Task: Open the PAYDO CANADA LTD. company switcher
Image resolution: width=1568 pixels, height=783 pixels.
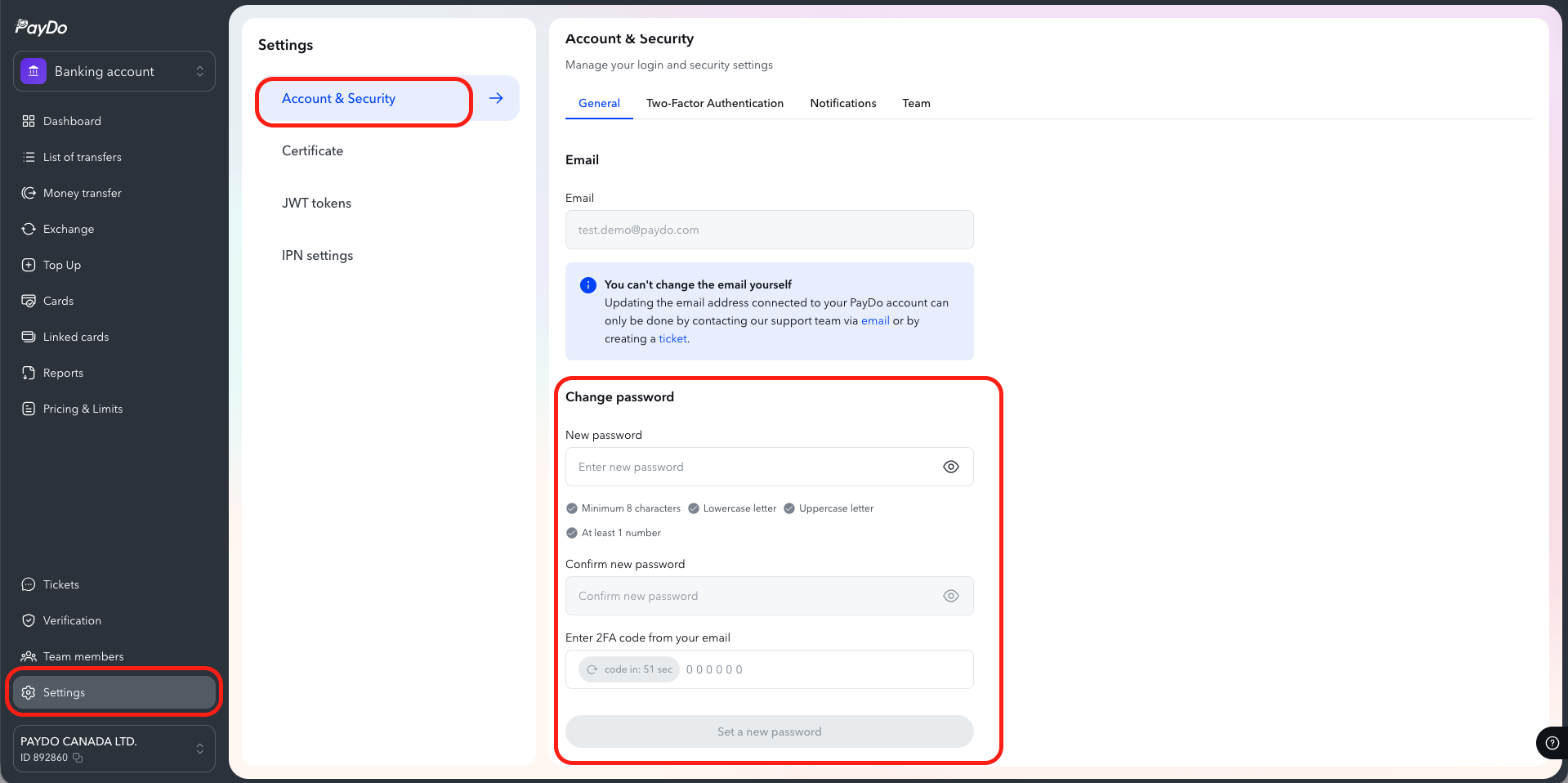Action: click(114, 749)
